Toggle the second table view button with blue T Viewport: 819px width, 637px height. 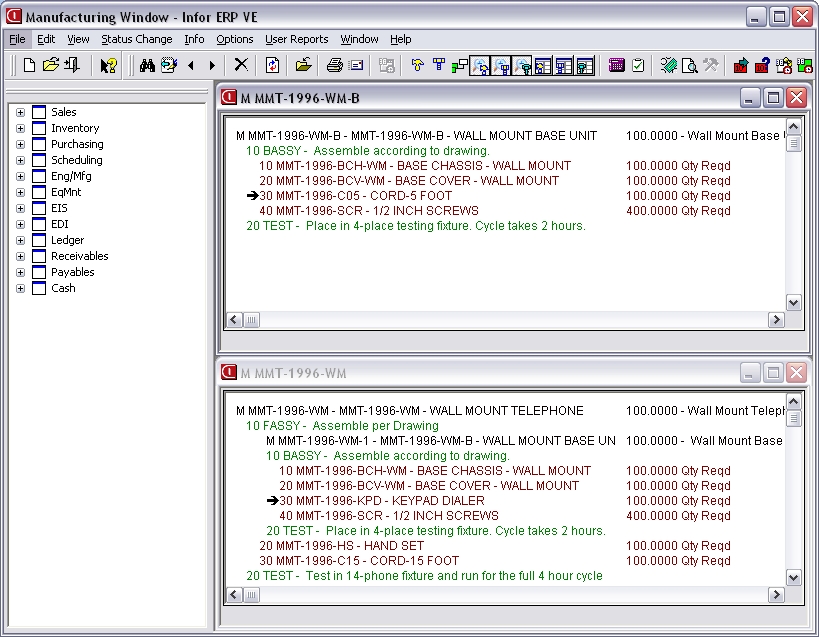(564, 66)
